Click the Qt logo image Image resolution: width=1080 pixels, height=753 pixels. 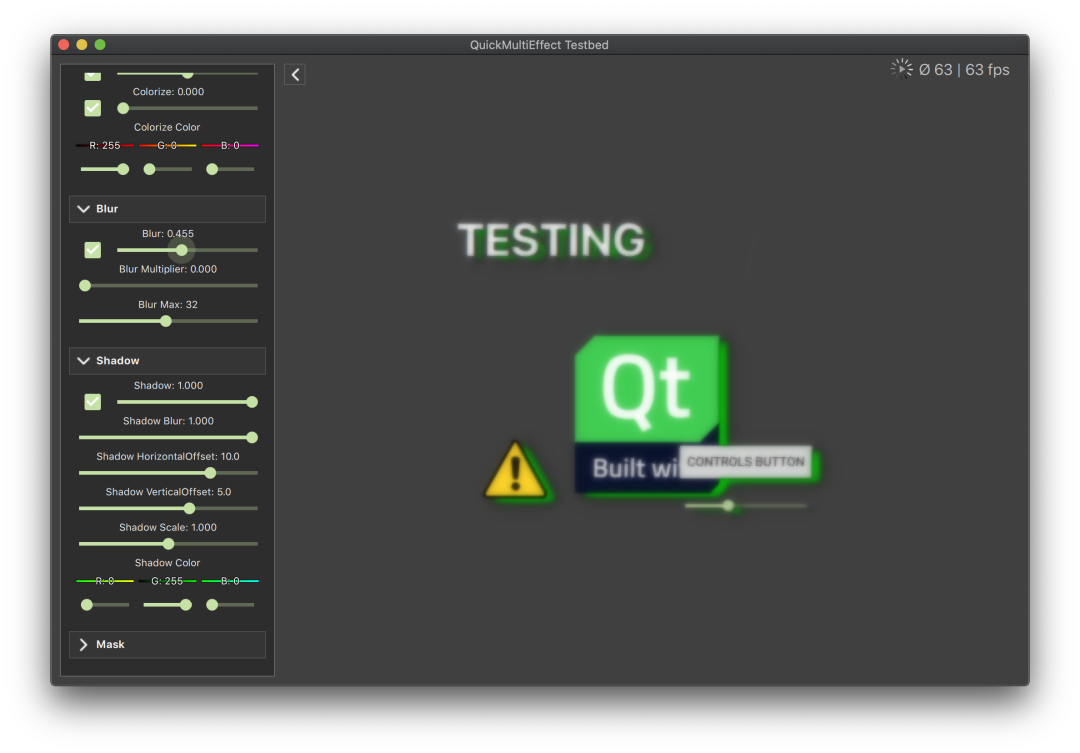647,414
